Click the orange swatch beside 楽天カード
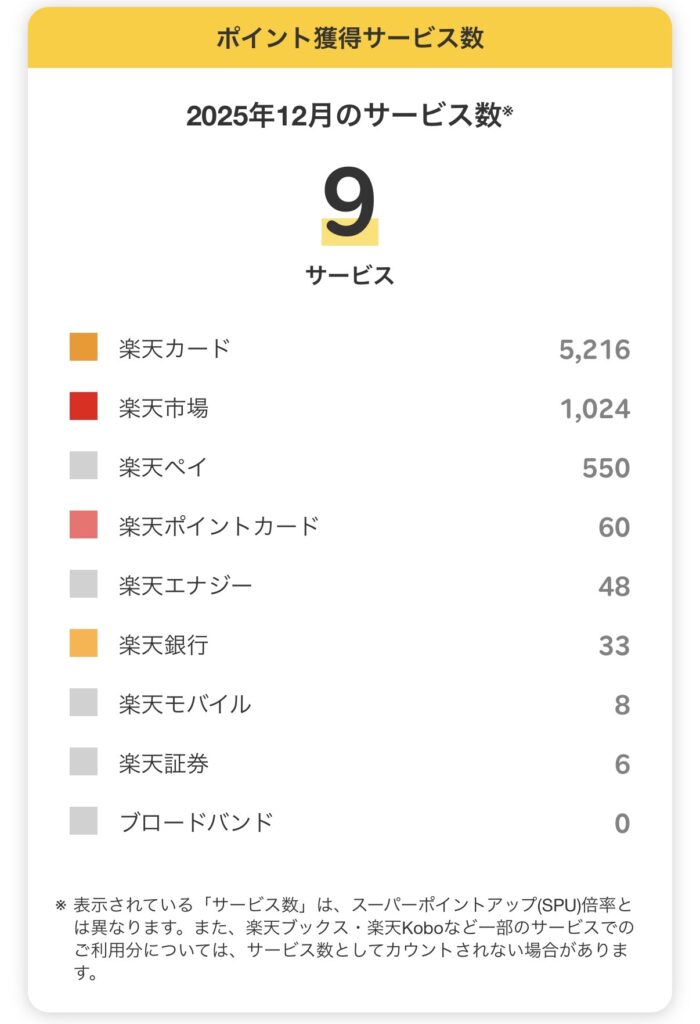700x1024 pixels. [84, 348]
